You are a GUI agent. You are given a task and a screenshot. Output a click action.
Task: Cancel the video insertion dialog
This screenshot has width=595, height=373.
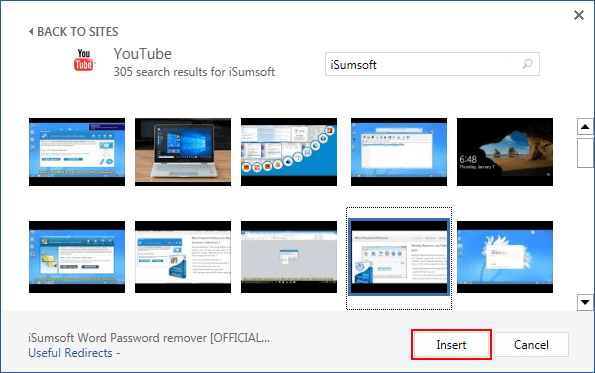coord(531,345)
